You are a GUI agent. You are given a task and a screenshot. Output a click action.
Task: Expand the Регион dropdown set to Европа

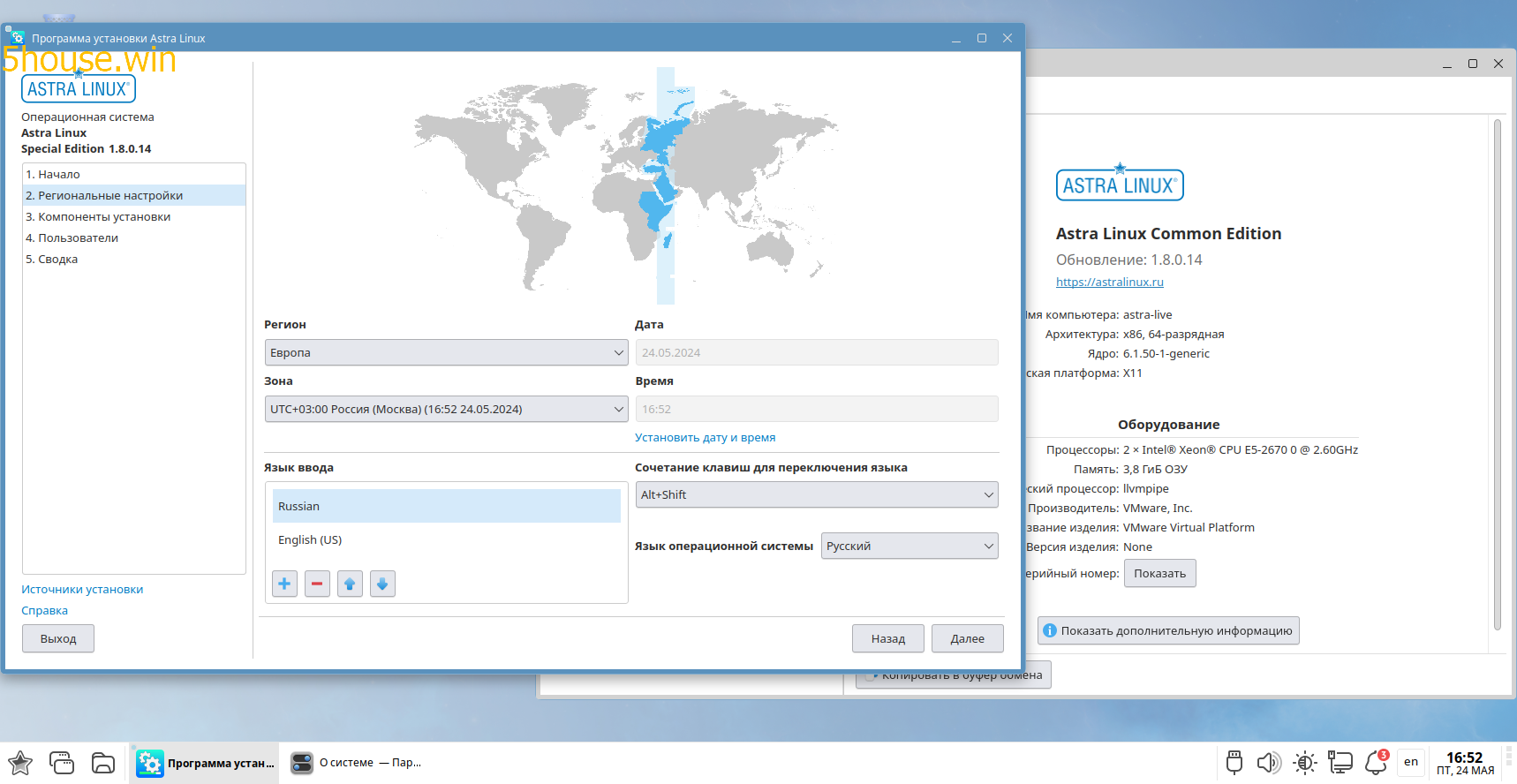446,352
